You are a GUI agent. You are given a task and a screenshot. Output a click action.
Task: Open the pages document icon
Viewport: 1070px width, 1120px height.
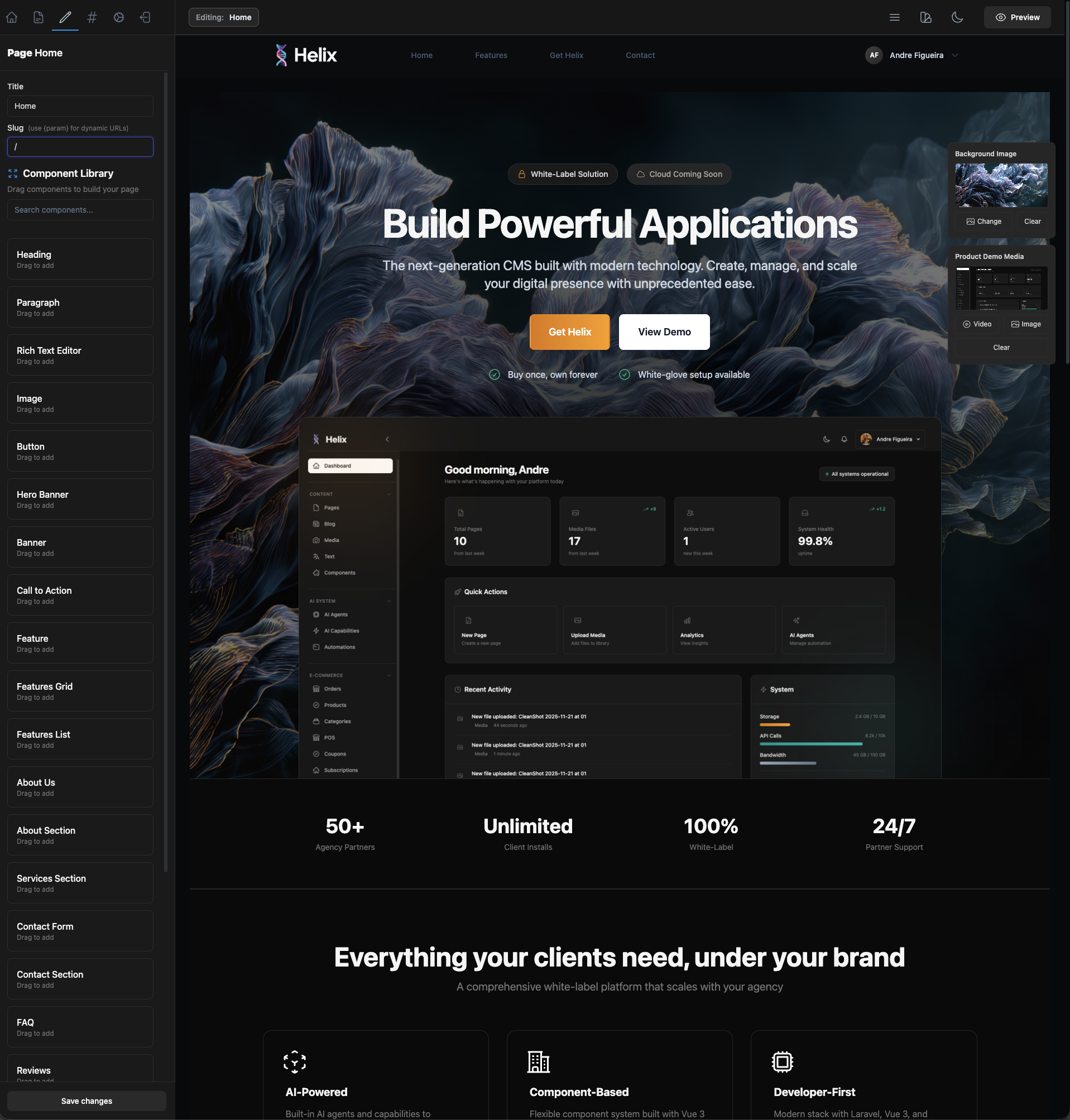pos(38,17)
